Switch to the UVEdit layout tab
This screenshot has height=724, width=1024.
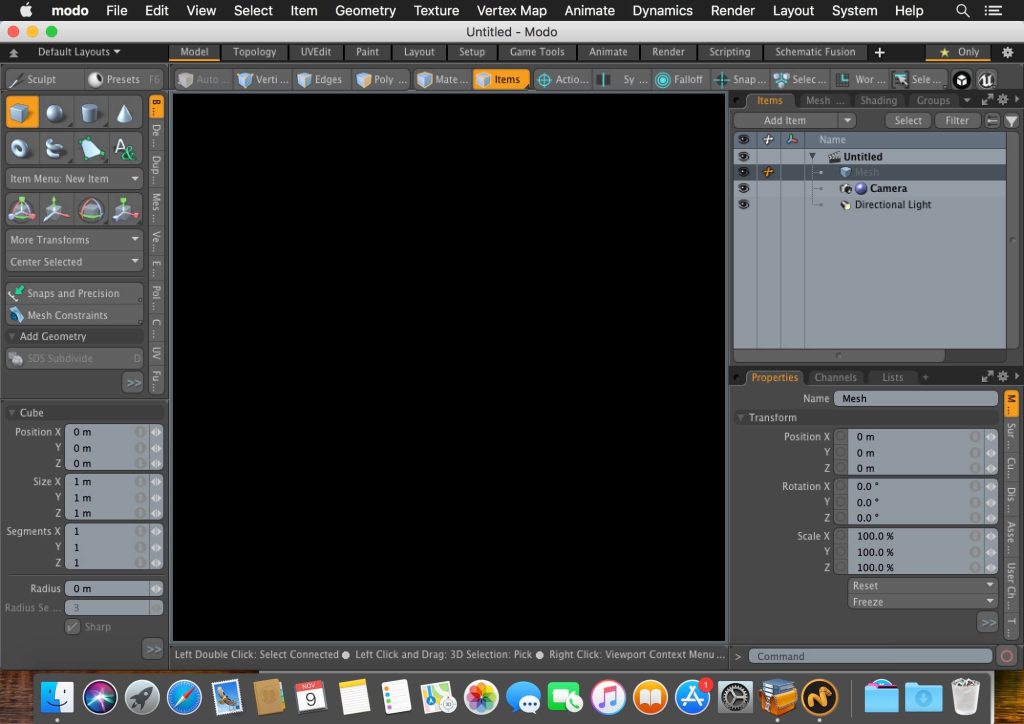tap(315, 52)
